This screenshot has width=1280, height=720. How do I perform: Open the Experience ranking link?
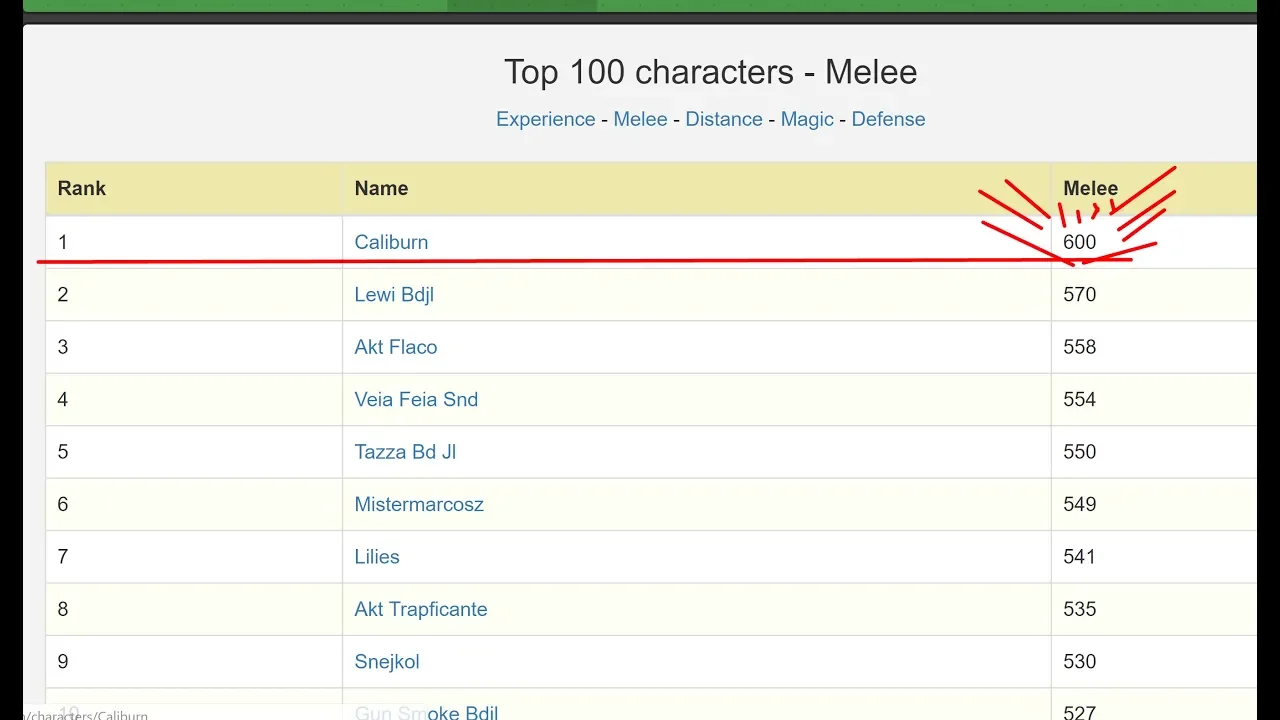point(545,119)
